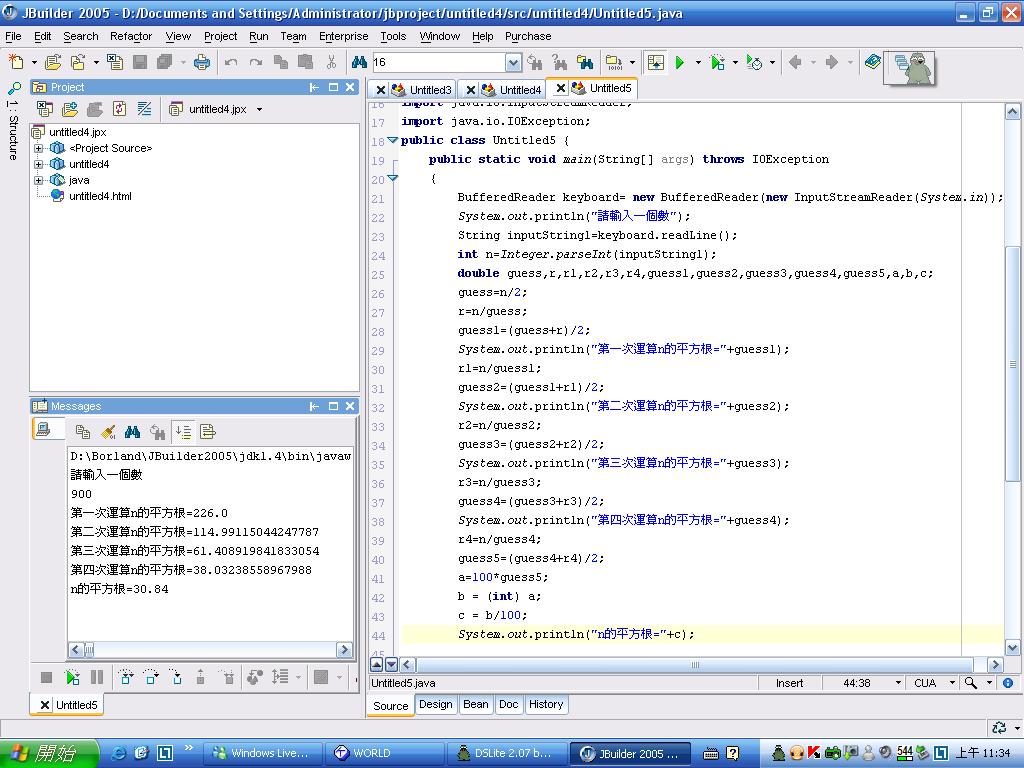1024x768 pixels.
Task: Click the editor horizontal scrollbar
Action: pos(695,665)
